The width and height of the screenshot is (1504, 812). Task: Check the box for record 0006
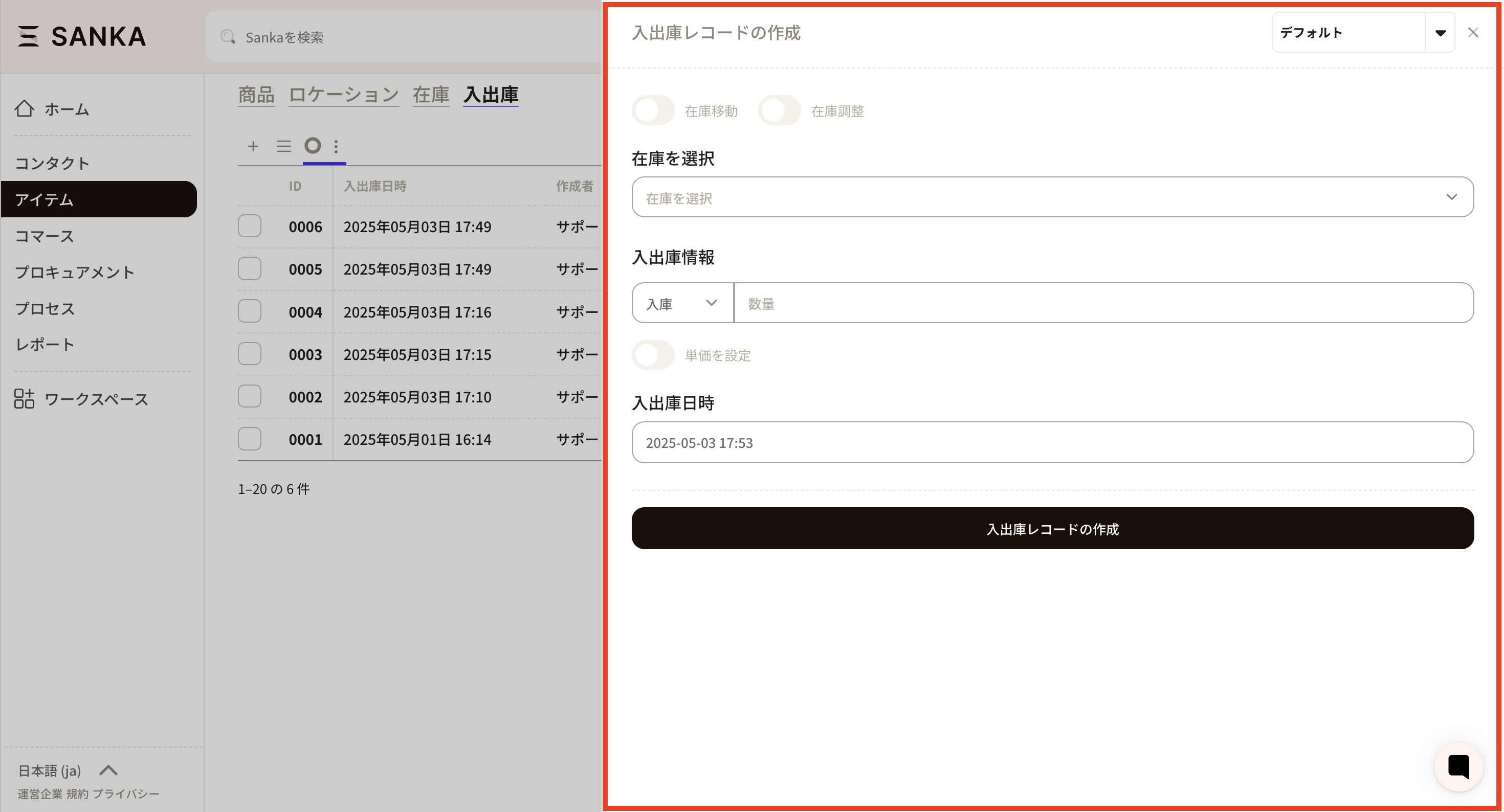[x=249, y=226]
